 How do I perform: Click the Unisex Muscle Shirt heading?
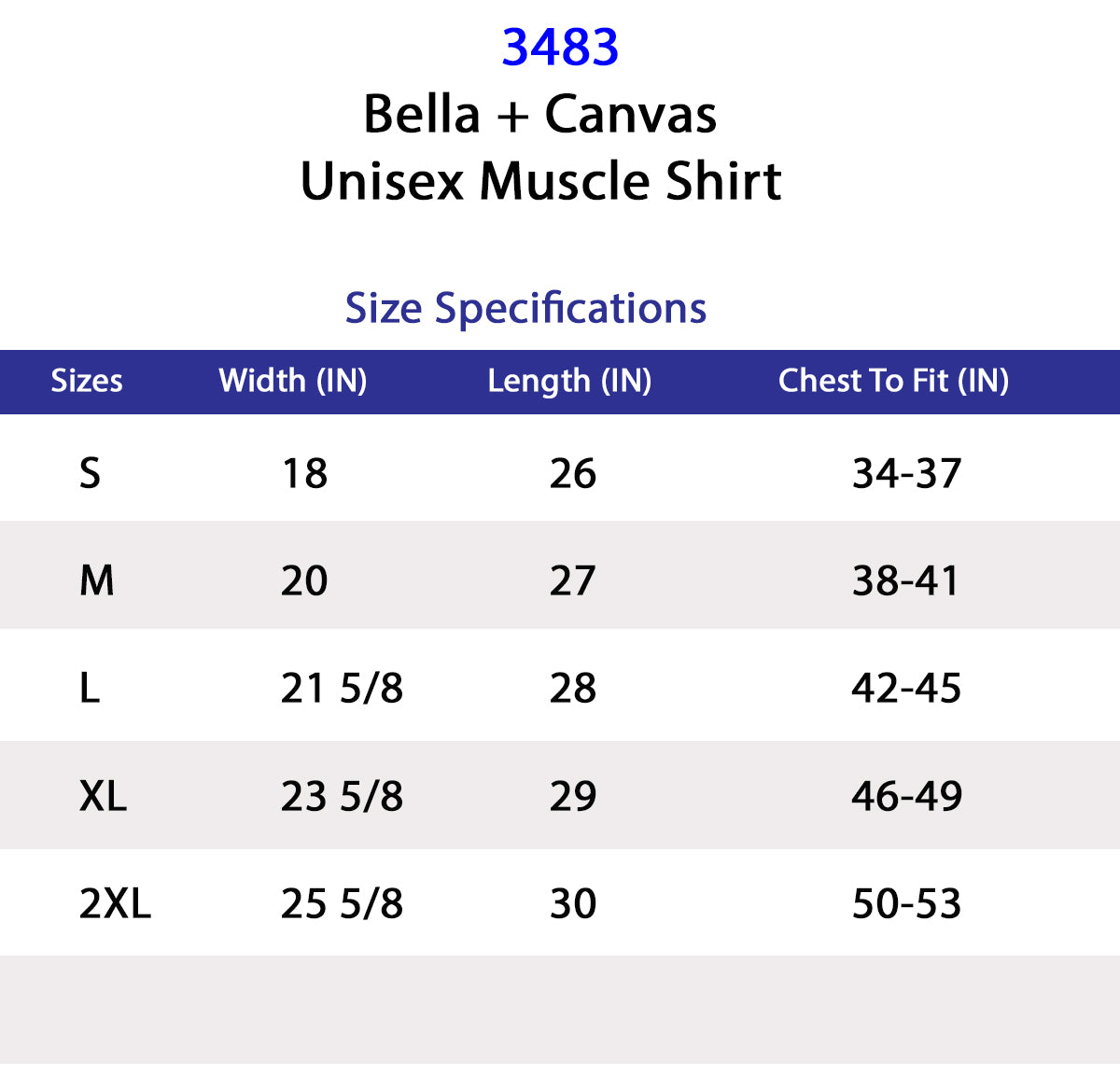point(540,181)
